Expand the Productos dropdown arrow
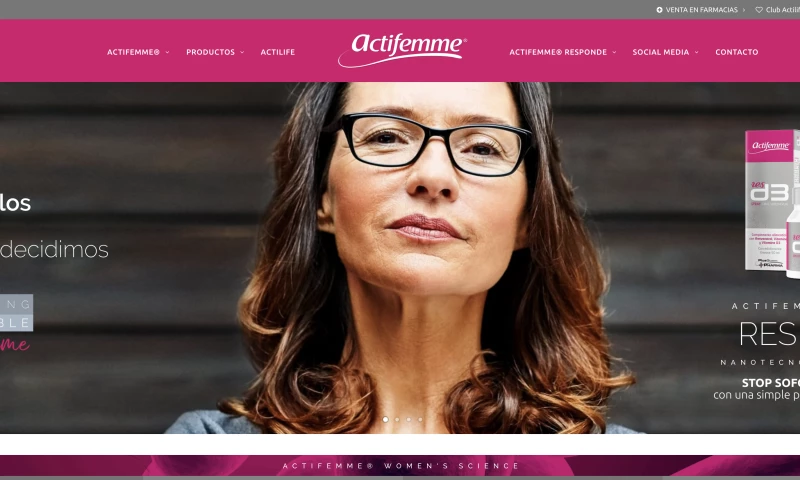The height and width of the screenshot is (480, 800). click(242, 52)
